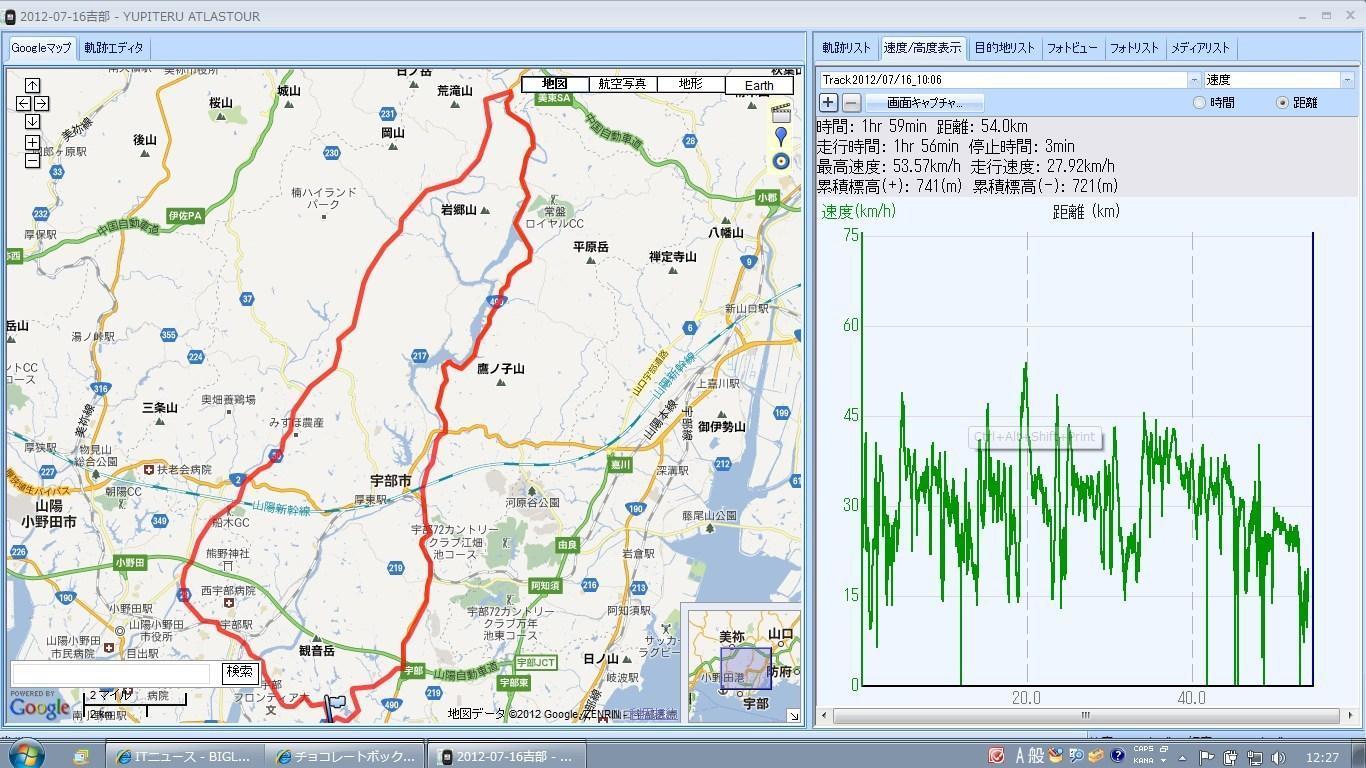Collapse the overview minimap with the corner arrow
The image size is (1366, 768).
793,715
